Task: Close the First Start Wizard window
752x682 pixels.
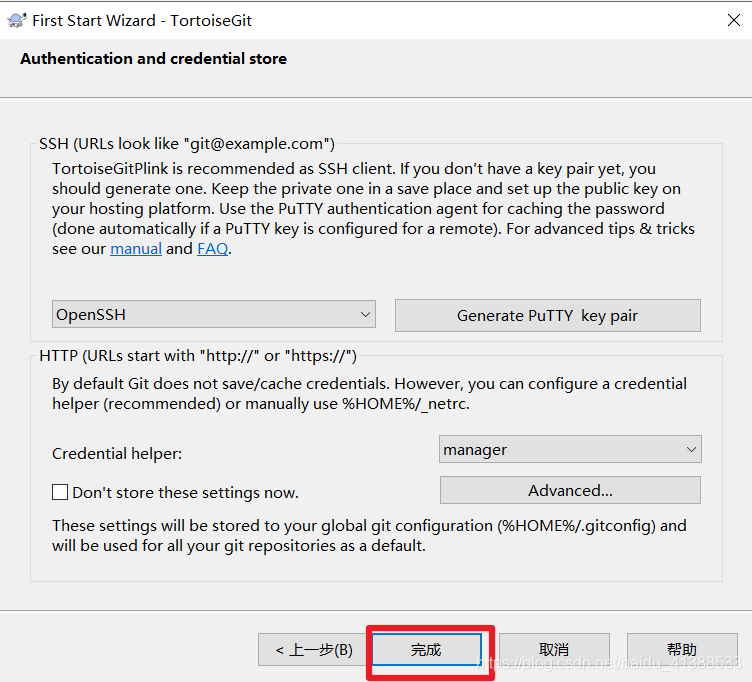Action: pyautogui.click(x=733, y=20)
